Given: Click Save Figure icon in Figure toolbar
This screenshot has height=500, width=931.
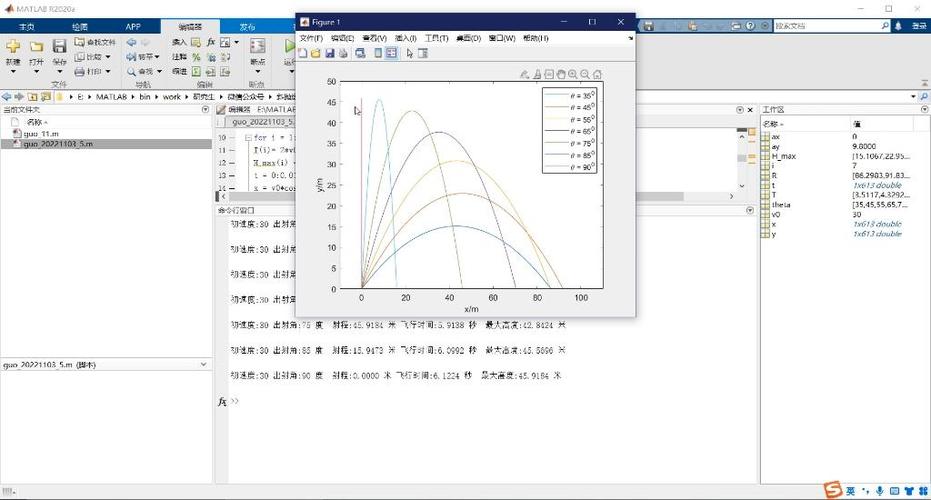Looking at the screenshot, I should click(330, 53).
